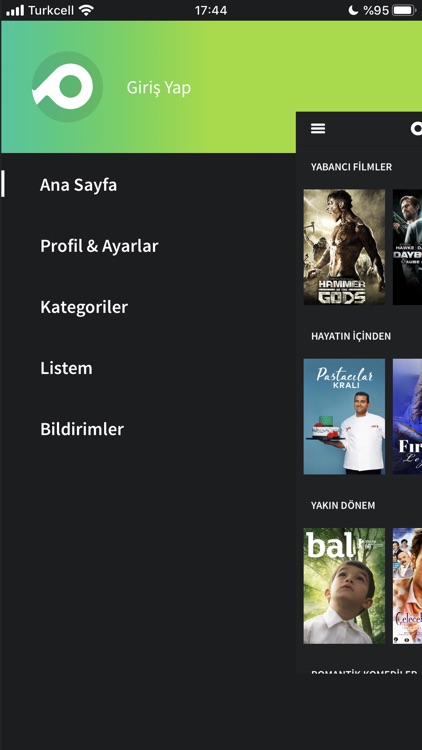Open Listem menu entry
The width and height of the screenshot is (422, 750).
66,368
